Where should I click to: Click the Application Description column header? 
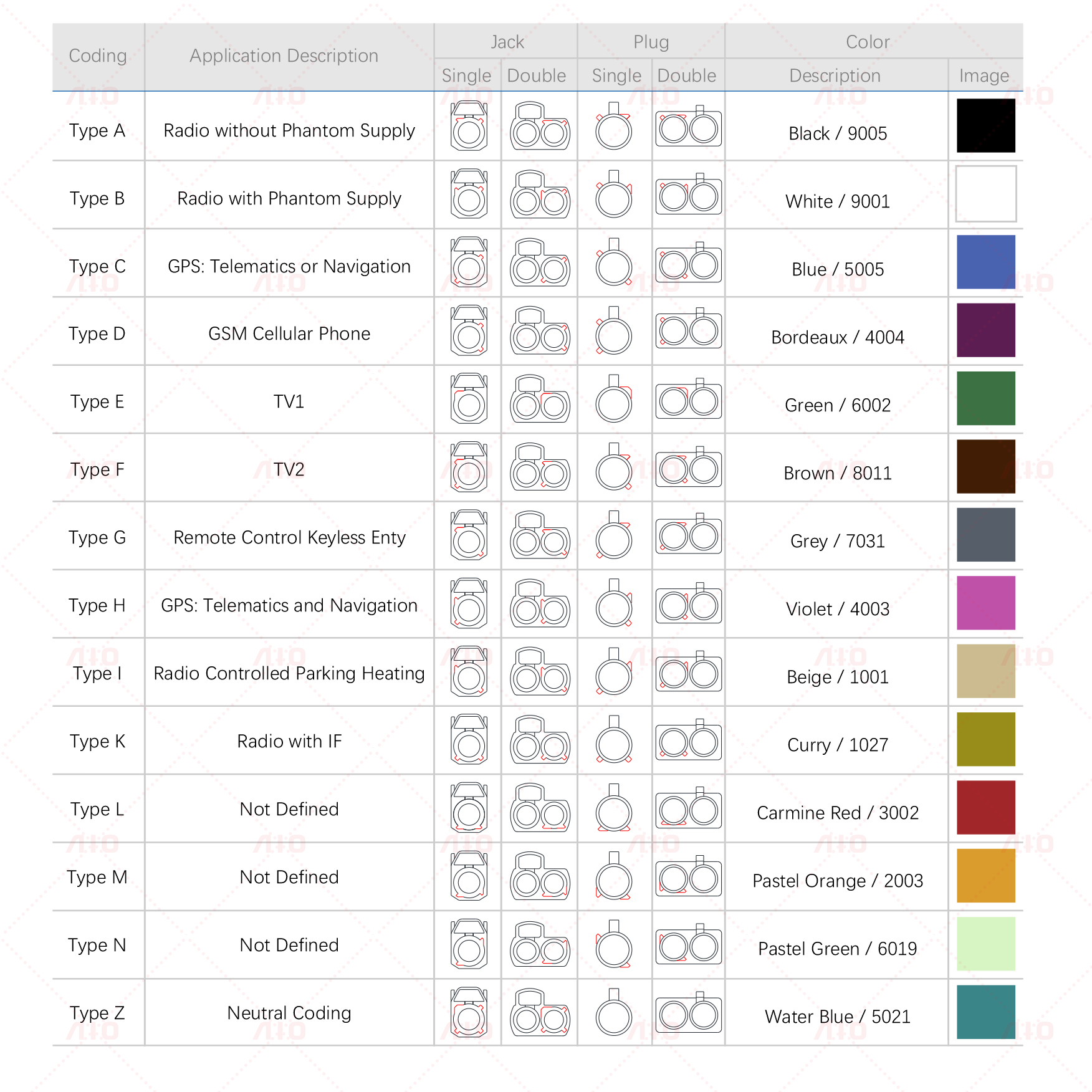pos(284,56)
